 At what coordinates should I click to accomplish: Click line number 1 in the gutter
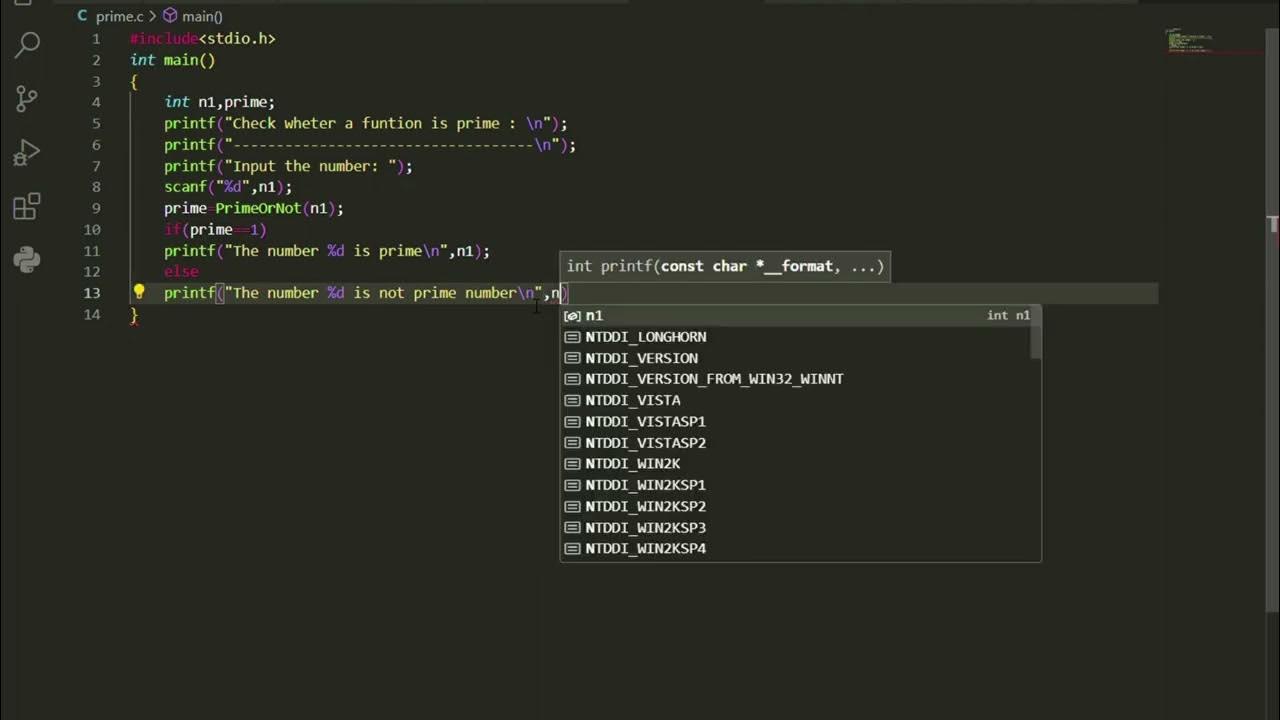coord(96,39)
